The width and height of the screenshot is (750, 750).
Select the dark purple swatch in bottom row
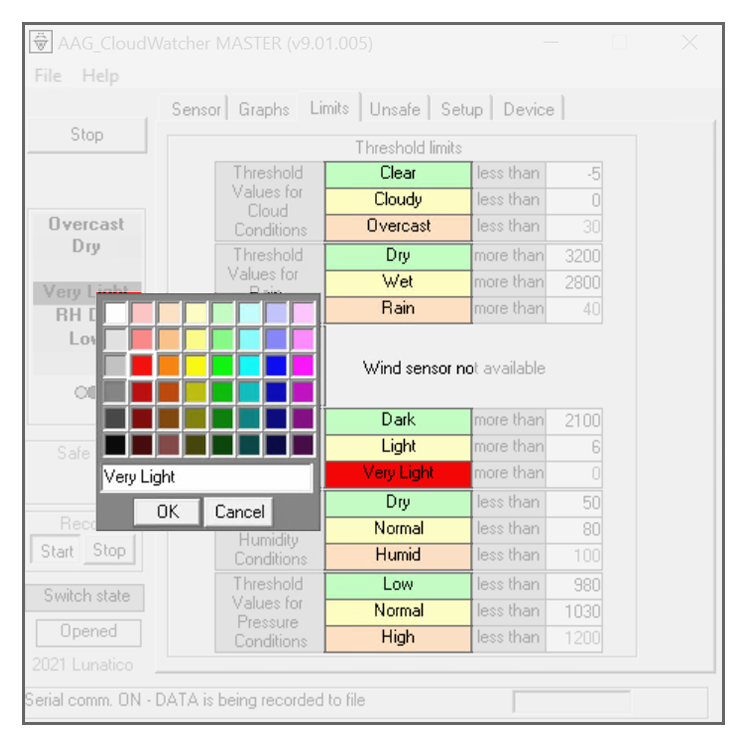303,444
